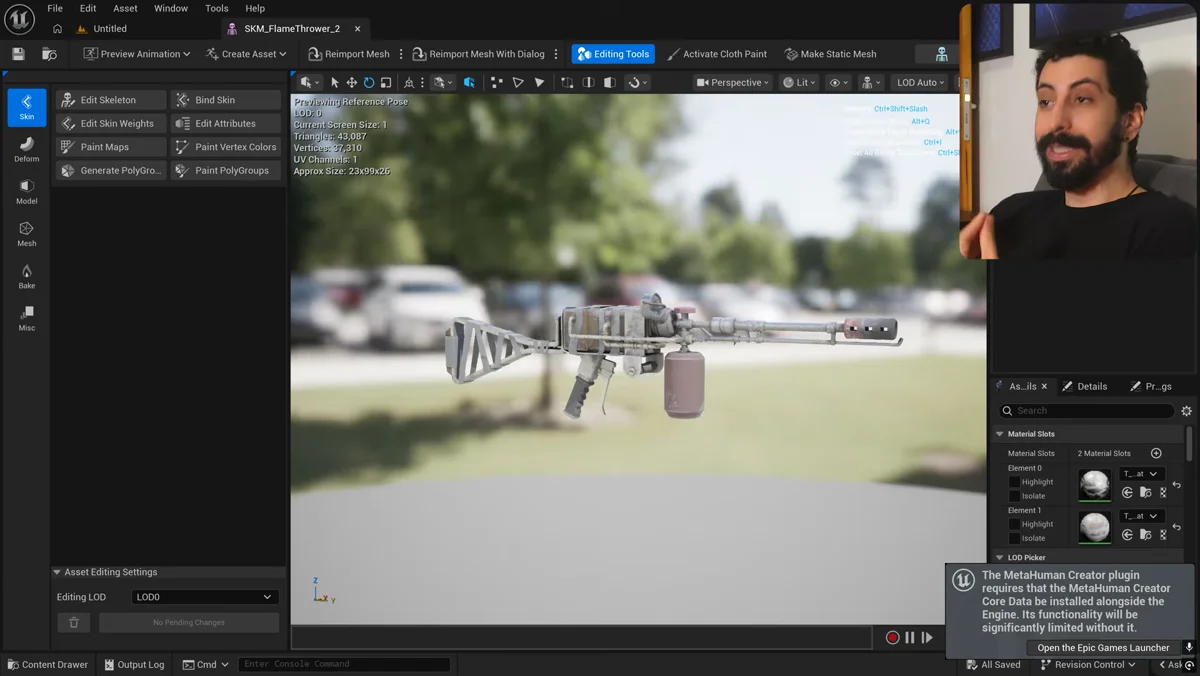Collapse the LOD Picker section

click(x=999, y=558)
